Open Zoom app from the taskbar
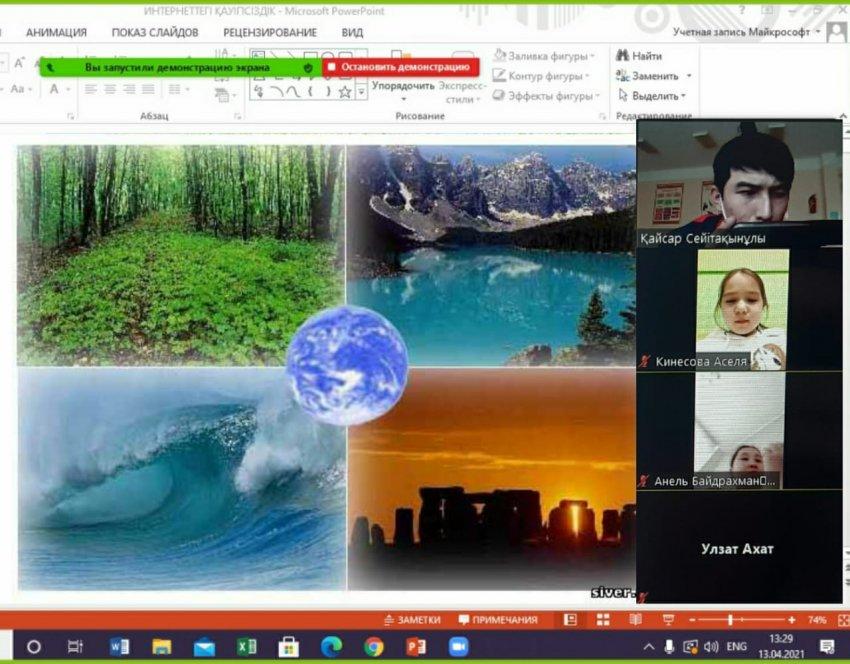The width and height of the screenshot is (850, 664). (x=459, y=647)
